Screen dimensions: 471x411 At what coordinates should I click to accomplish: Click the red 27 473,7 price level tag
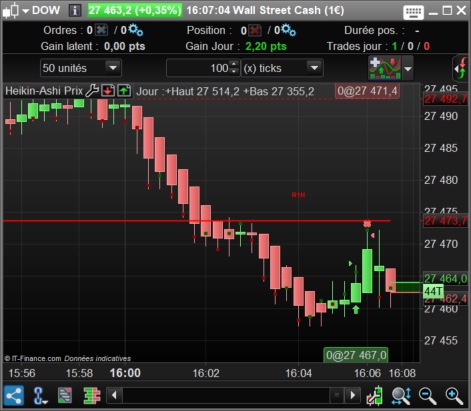coord(445,221)
